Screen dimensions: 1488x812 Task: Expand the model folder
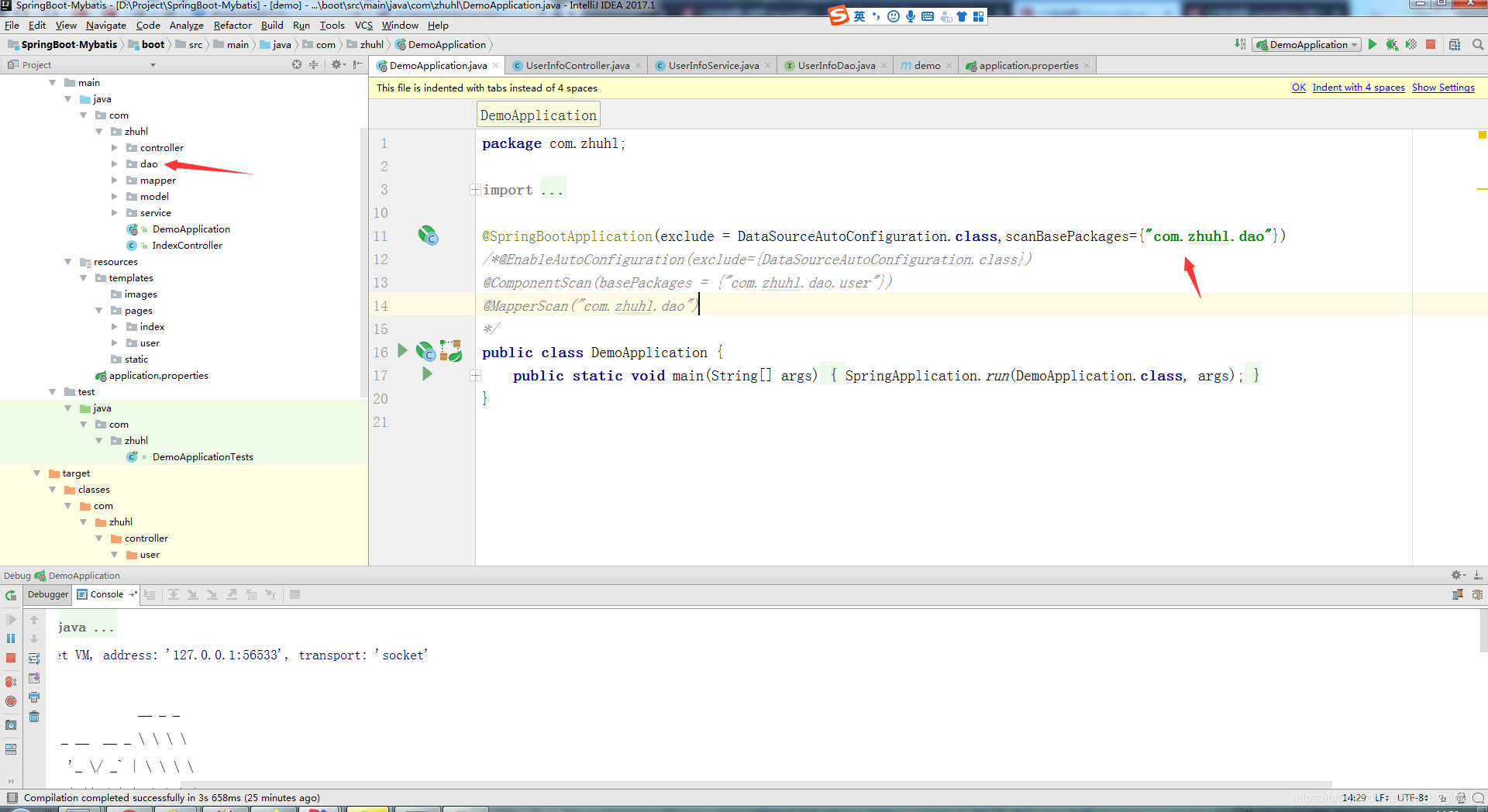pyautogui.click(x=115, y=196)
